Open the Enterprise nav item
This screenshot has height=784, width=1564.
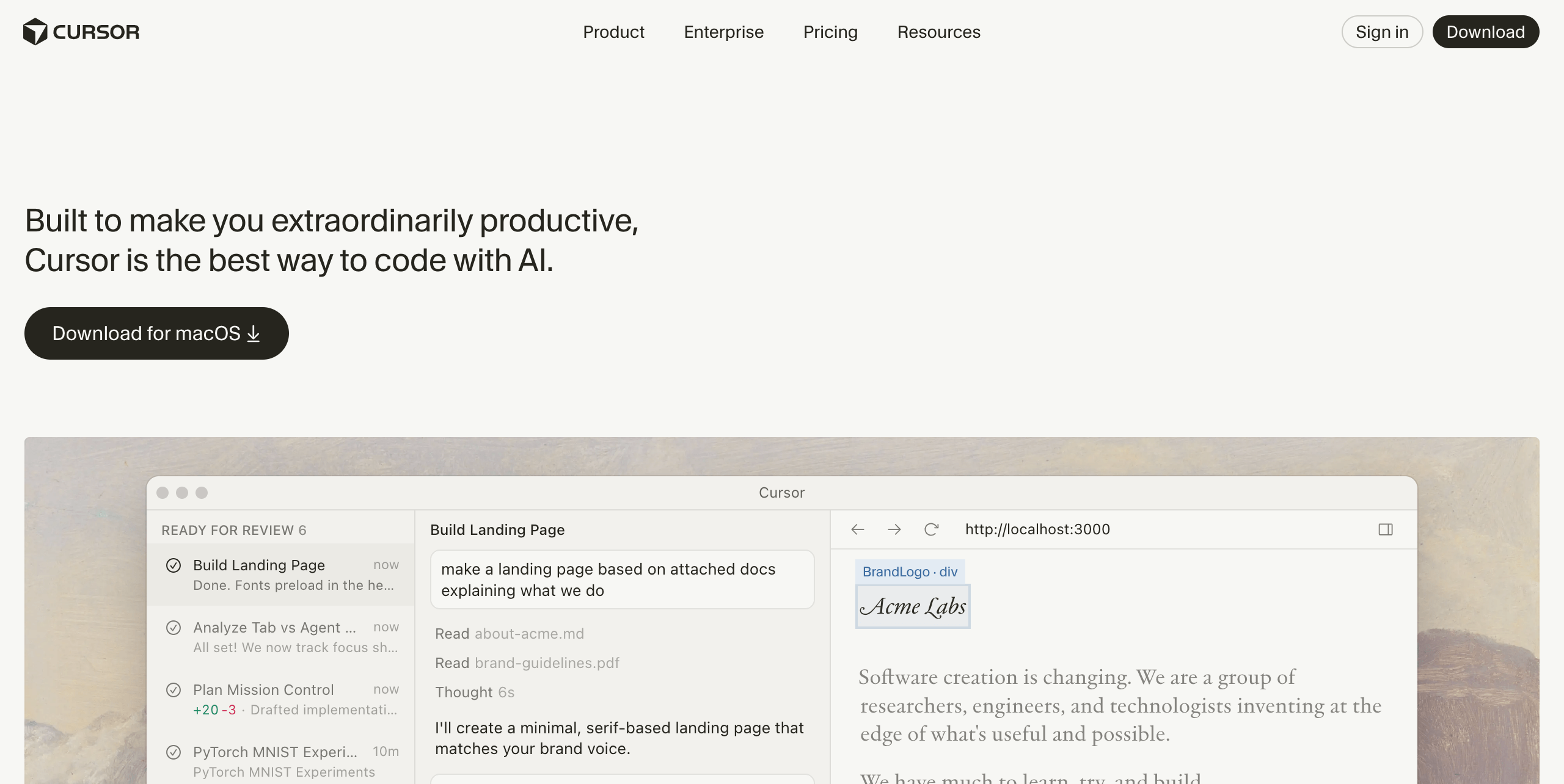click(x=723, y=32)
